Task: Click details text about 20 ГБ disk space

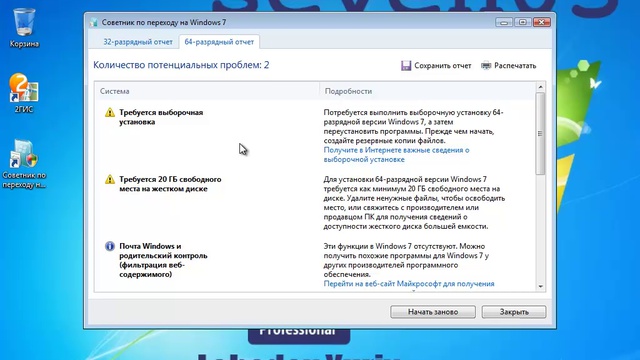Action: tap(414, 203)
